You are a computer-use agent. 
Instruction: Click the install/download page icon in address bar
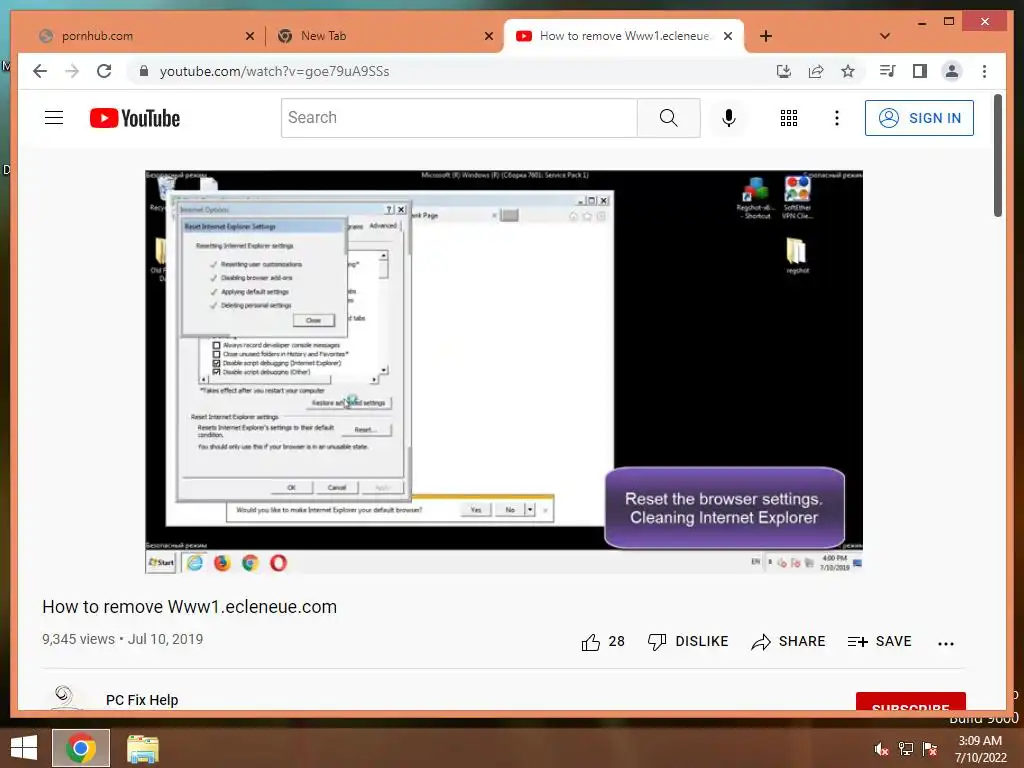(784, 71)
